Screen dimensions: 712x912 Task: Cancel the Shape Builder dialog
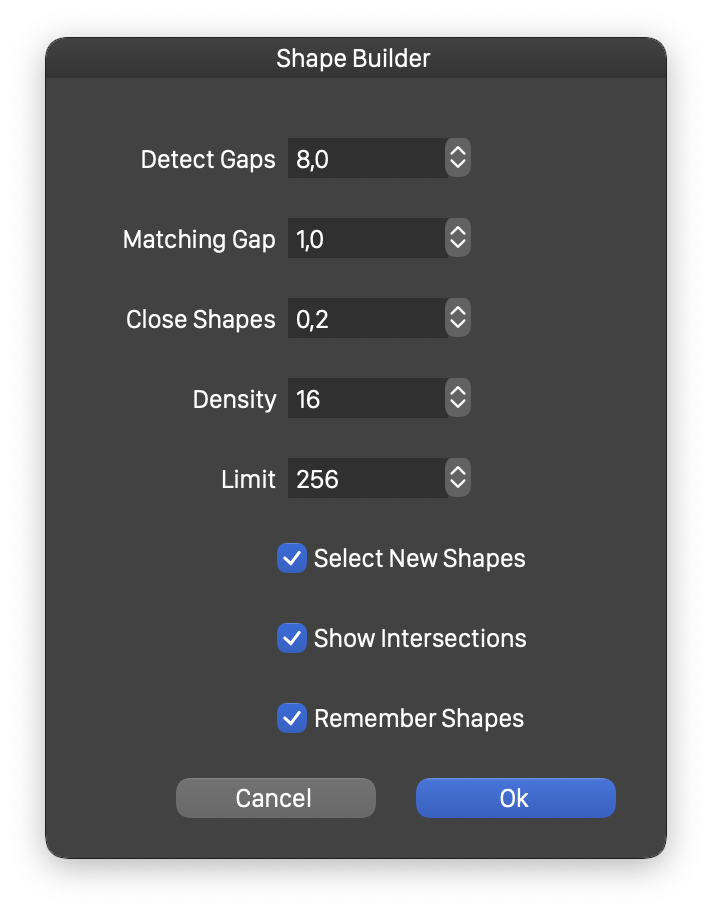pos(276,798)
